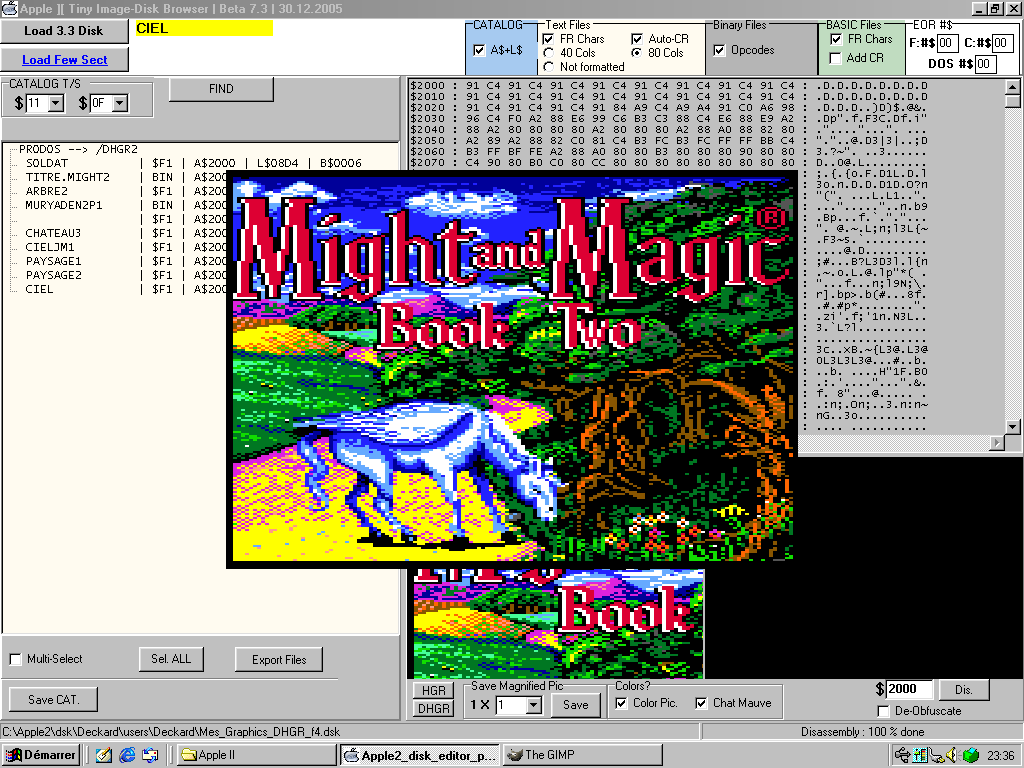1024x768 pixels.
Task: Click the Might and Magic magnified picture
Action: (x=513, y=369)
